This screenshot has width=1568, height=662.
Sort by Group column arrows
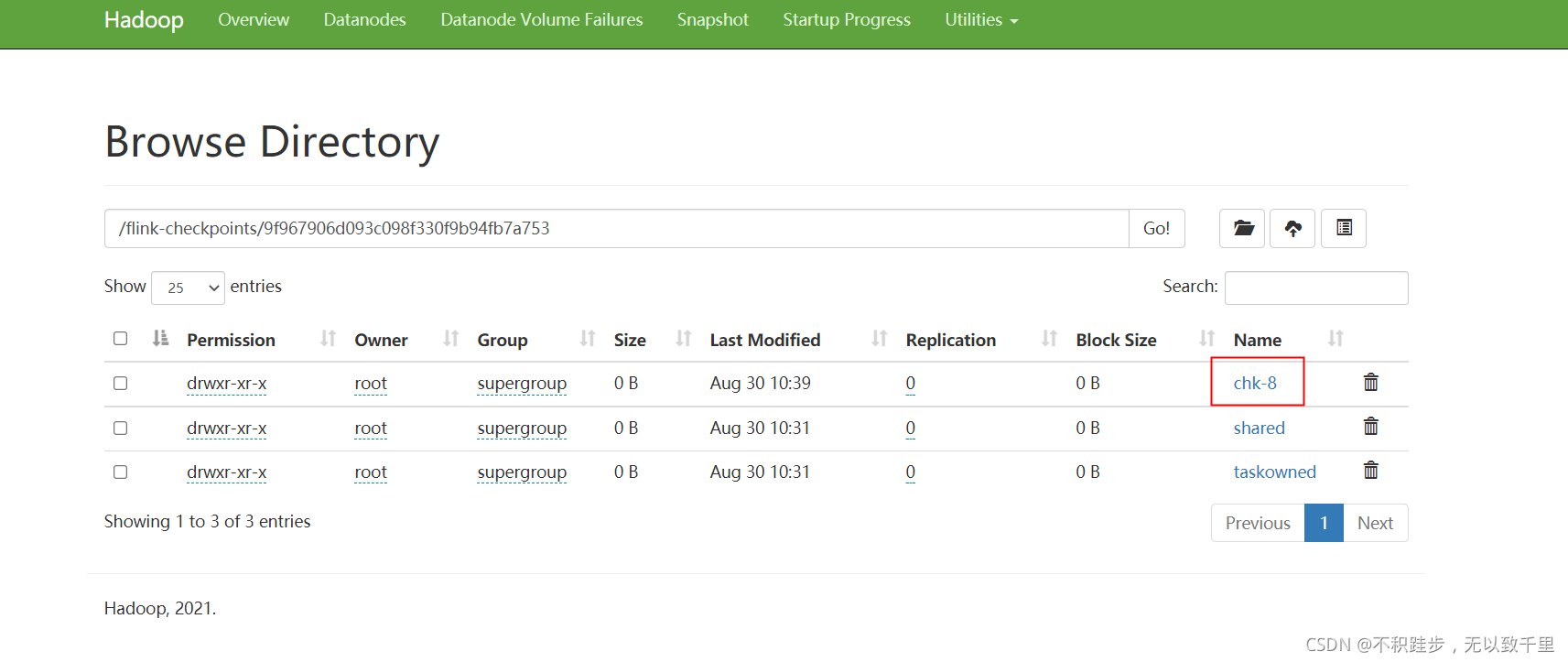[x=588, y=339]
